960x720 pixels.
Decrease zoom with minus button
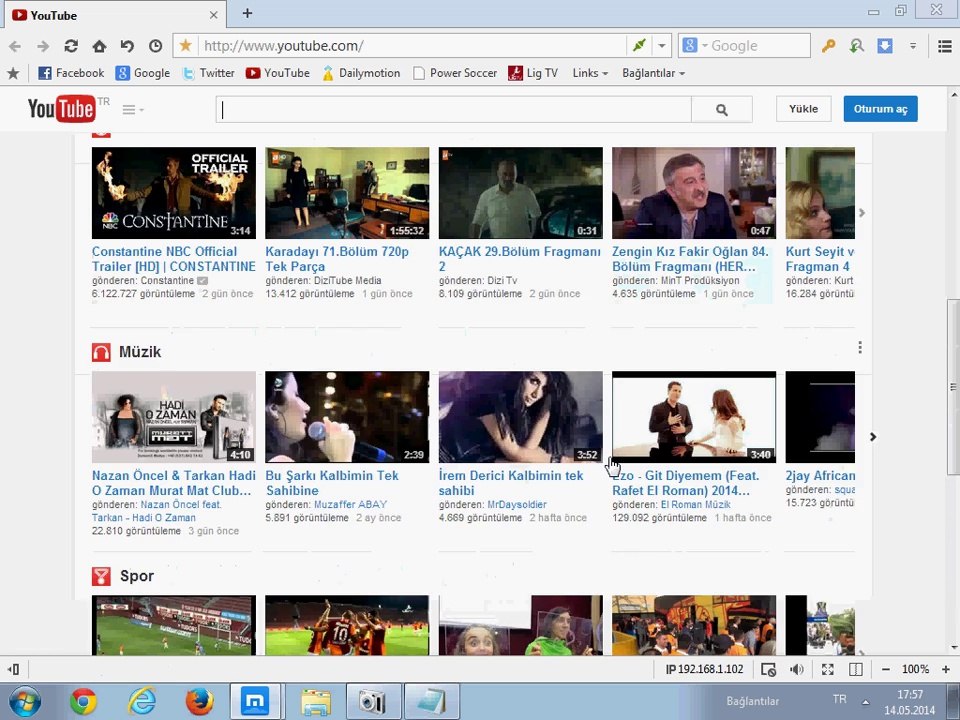click(x=885, y=669)
